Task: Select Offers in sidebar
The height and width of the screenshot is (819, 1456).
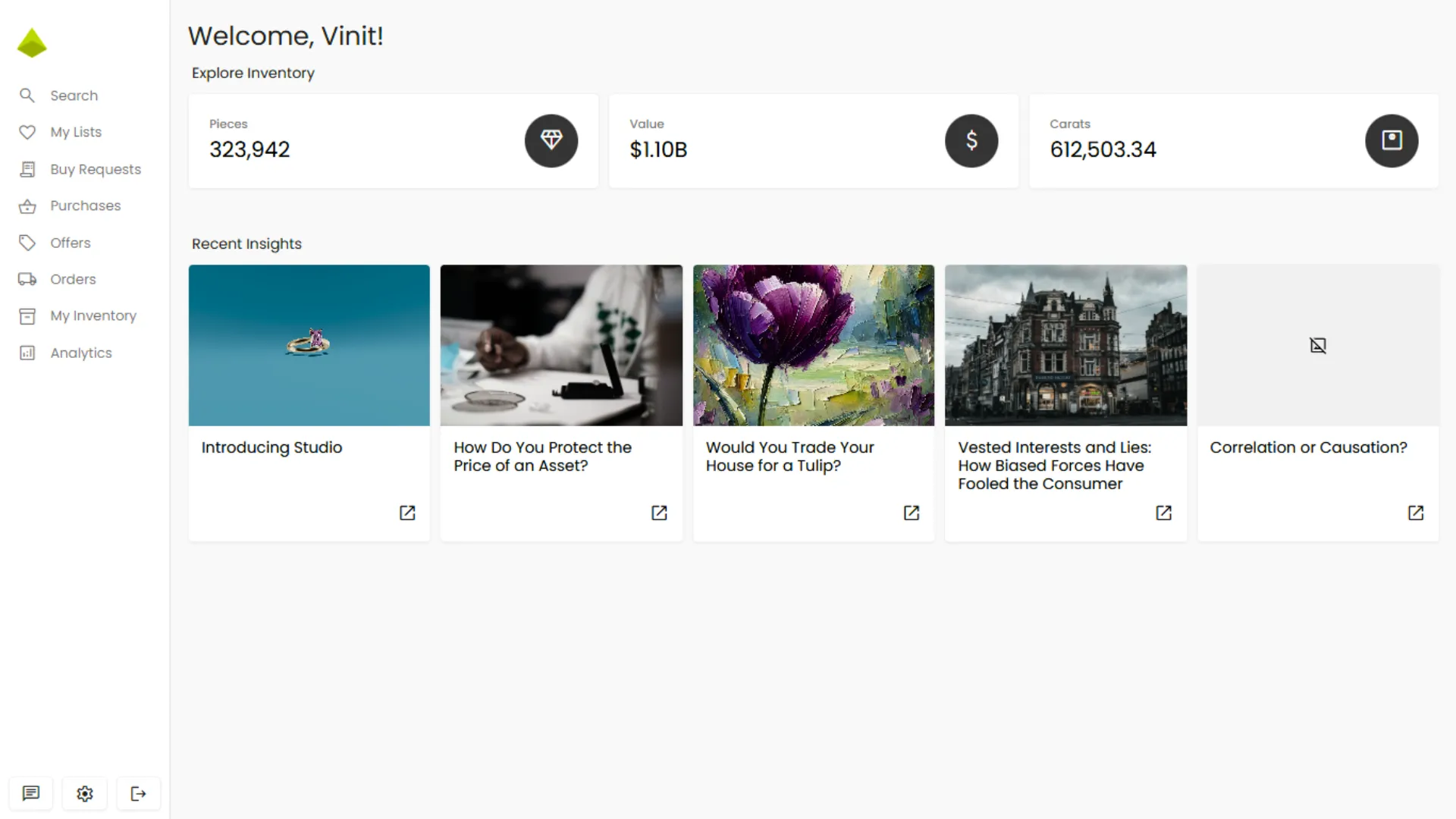Action: point(70,243)
